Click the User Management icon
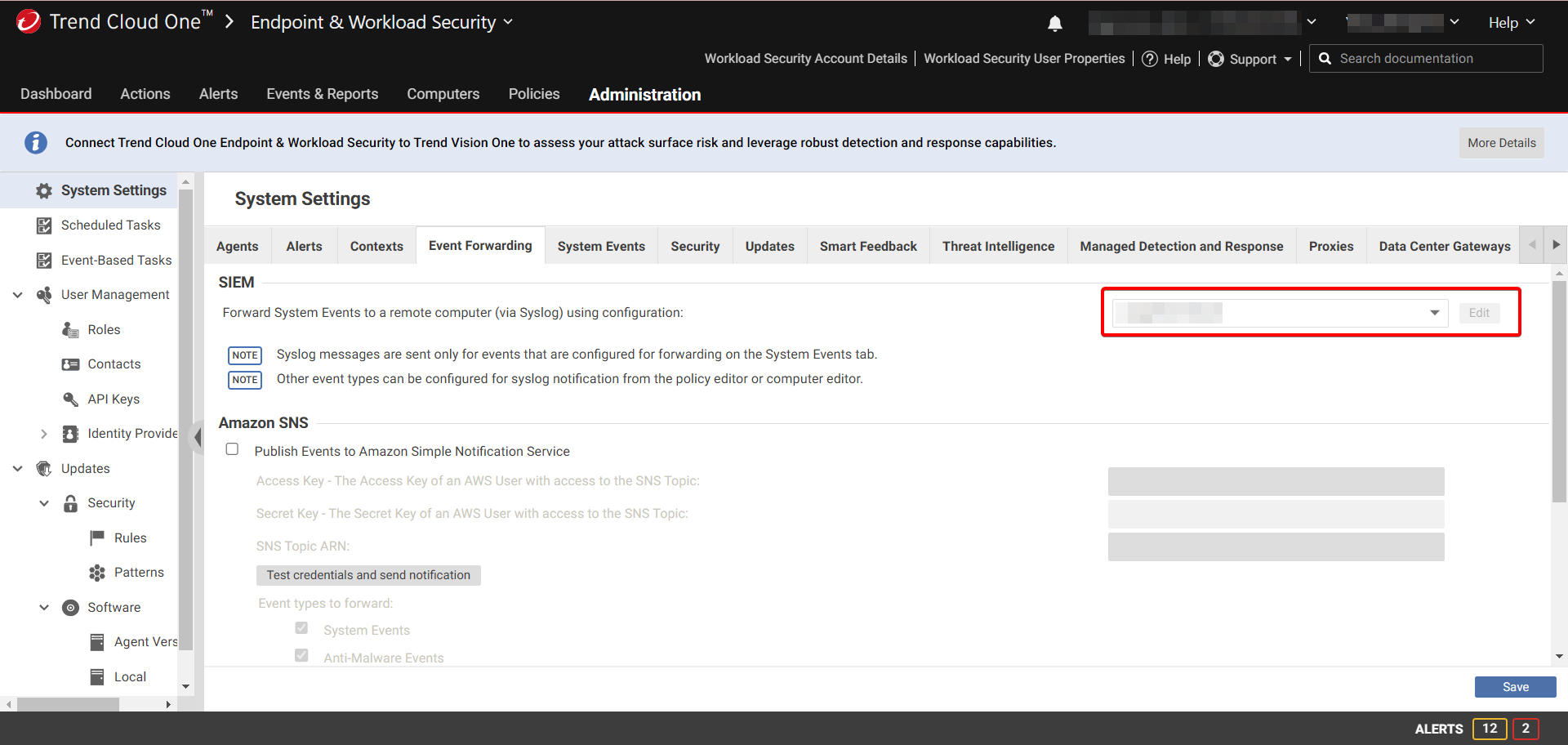1568x745 pixels. tap(44, 295)
